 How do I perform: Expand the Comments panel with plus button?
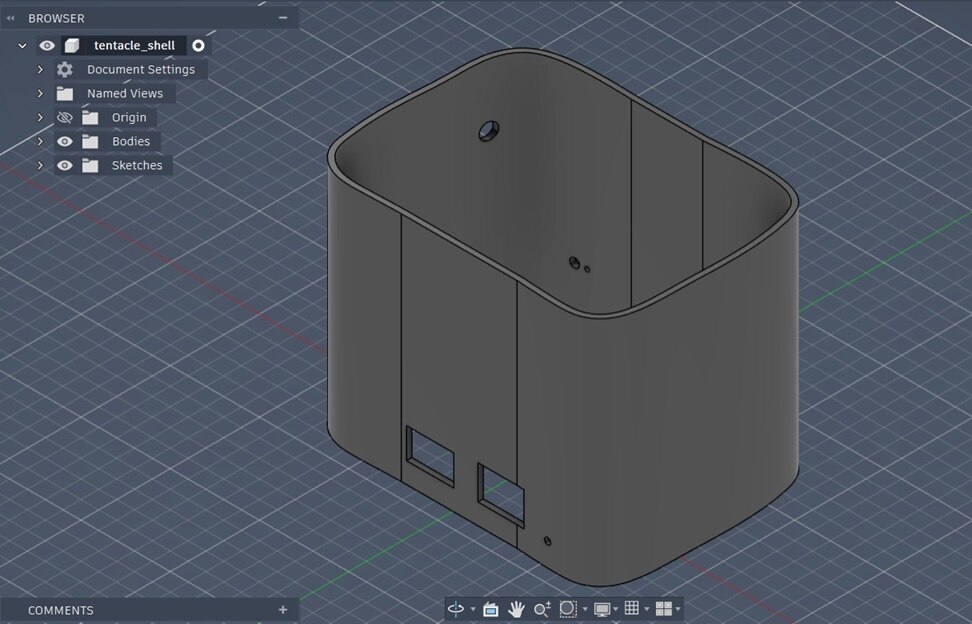[x=283, y=610]
